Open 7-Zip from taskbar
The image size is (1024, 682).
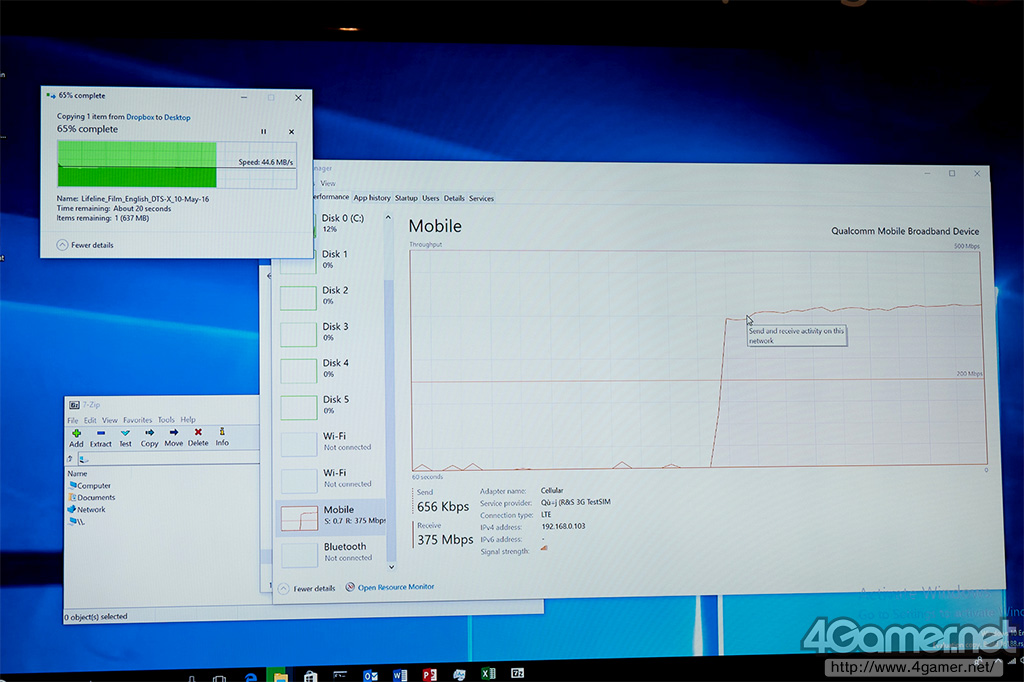517,673
